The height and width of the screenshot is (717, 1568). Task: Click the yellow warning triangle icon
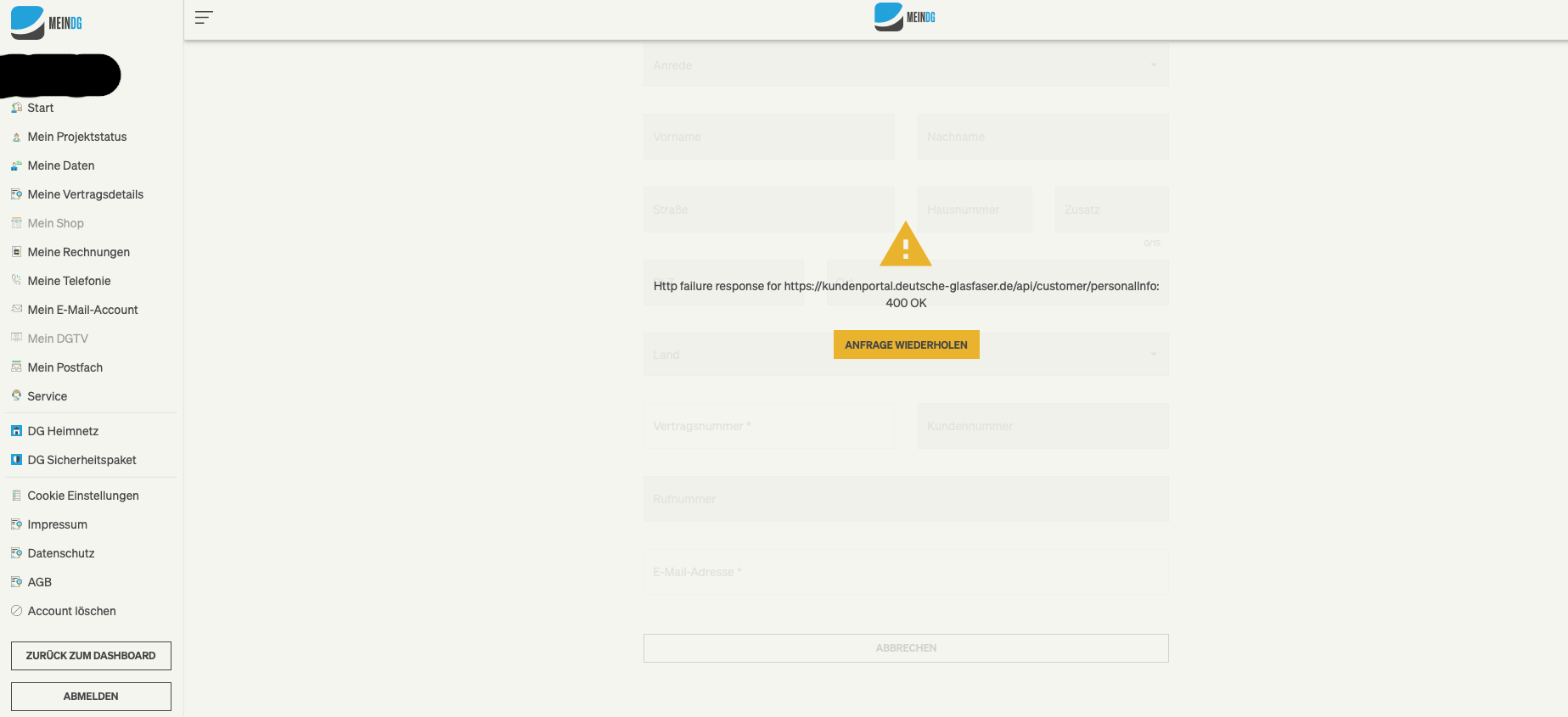pyautogui.click(x=906, y=244)
